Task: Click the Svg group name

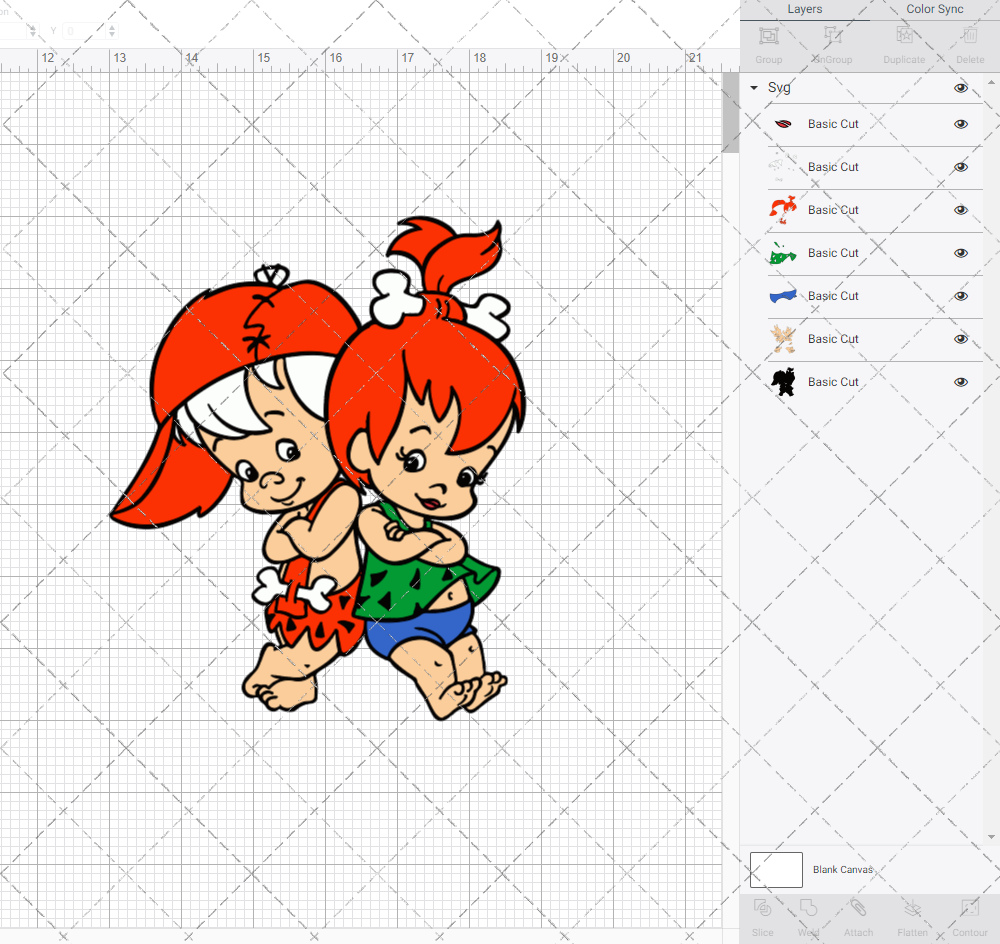Action: [779, 88]
